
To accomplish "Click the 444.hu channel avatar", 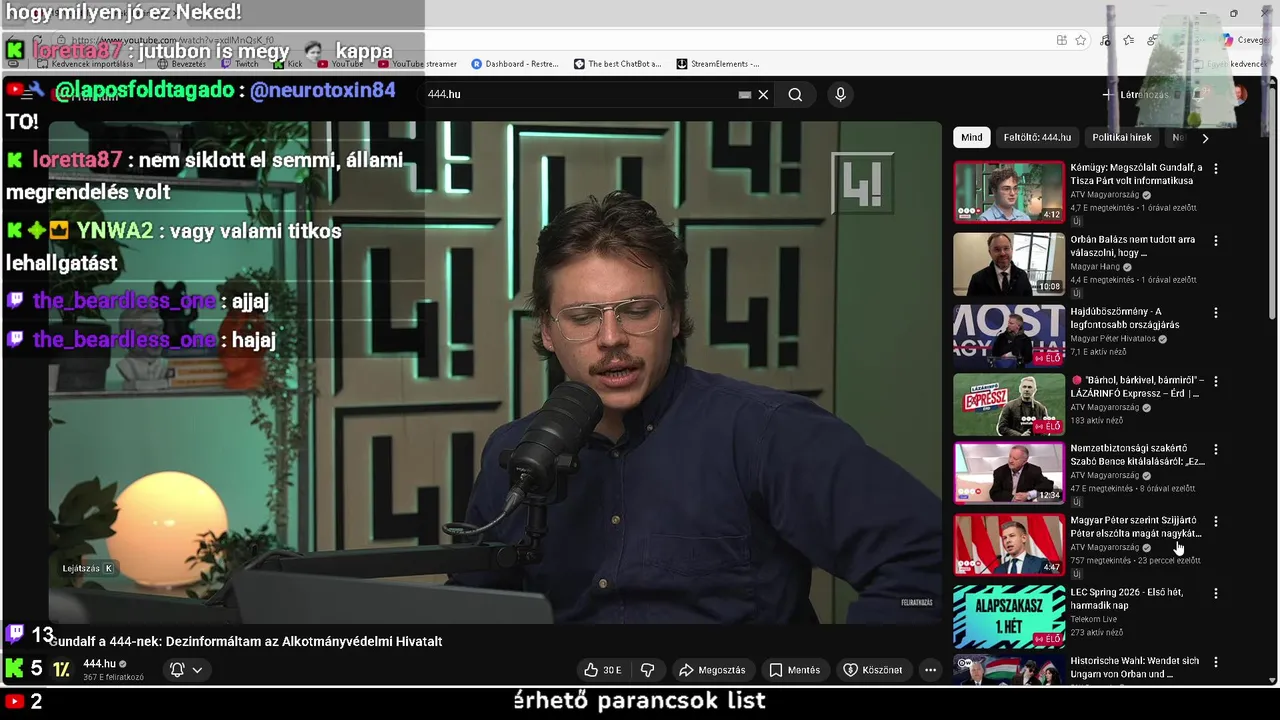I will (x=61, y=670).
